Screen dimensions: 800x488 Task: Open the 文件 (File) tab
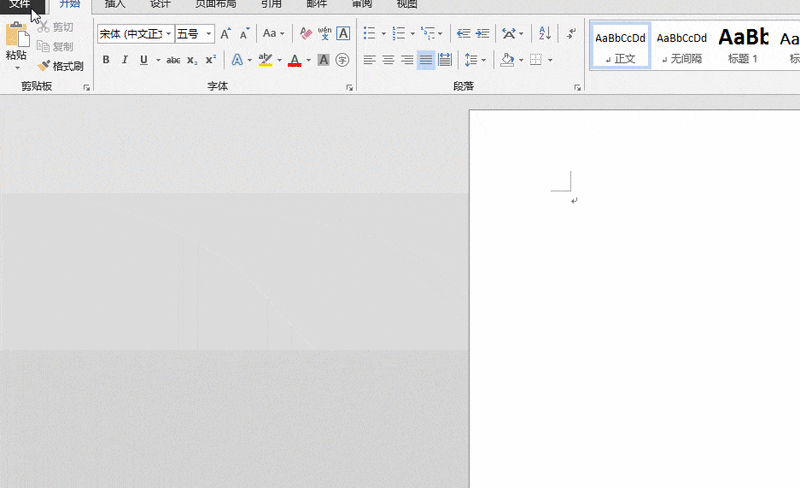pyautogui.click(x=20, y=4)
